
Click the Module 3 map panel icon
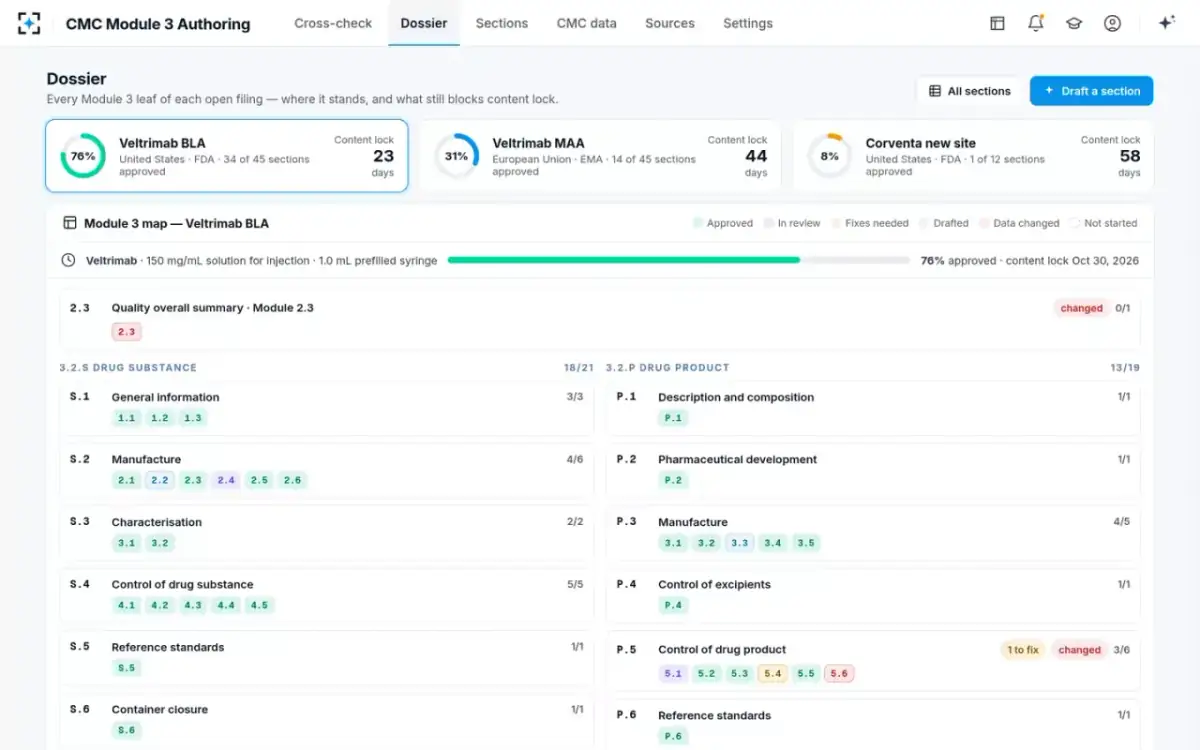(69, 223)
